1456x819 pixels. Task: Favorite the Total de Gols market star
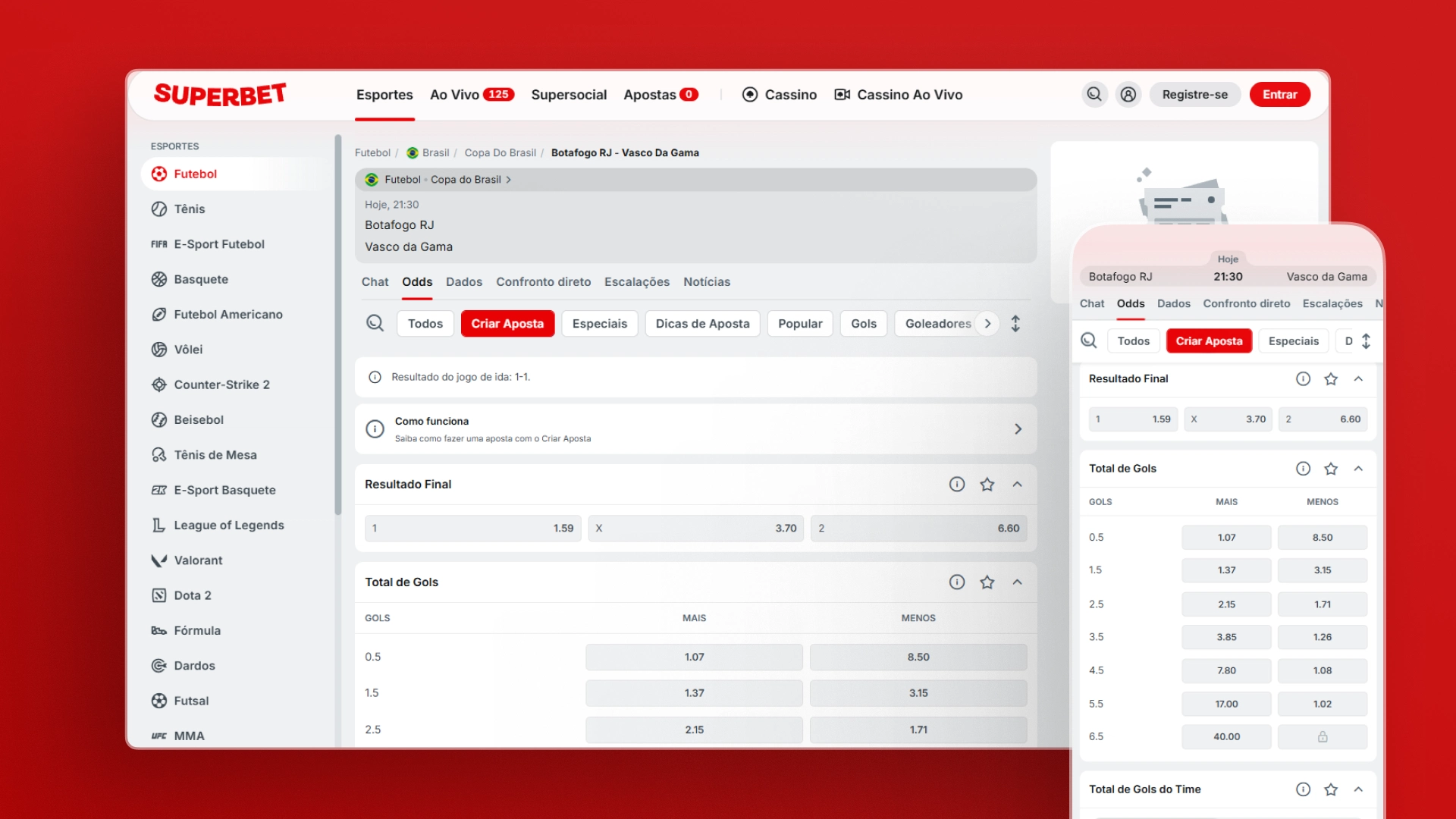tap(987, 582)
